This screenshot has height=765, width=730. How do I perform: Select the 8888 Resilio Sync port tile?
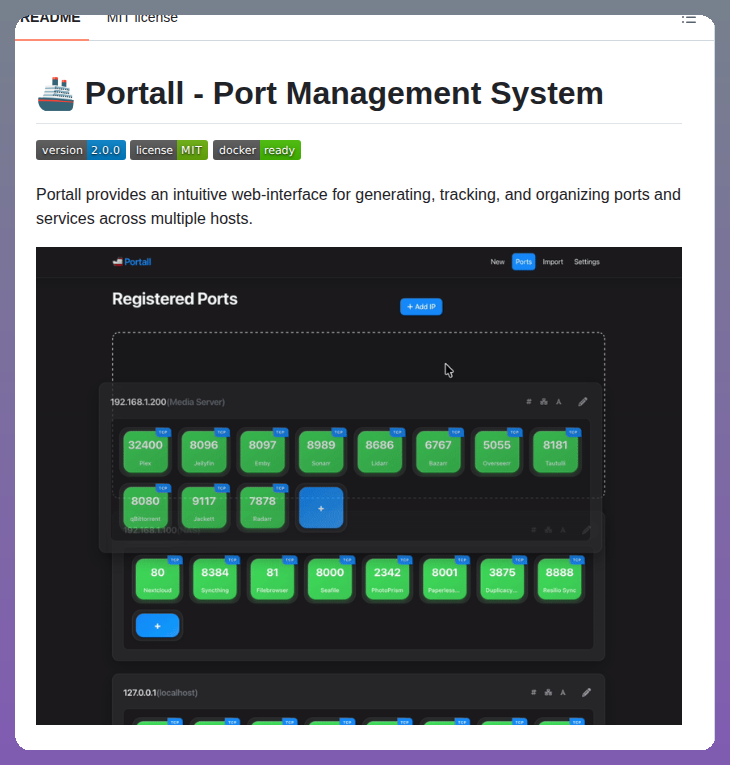click(560, 580)
